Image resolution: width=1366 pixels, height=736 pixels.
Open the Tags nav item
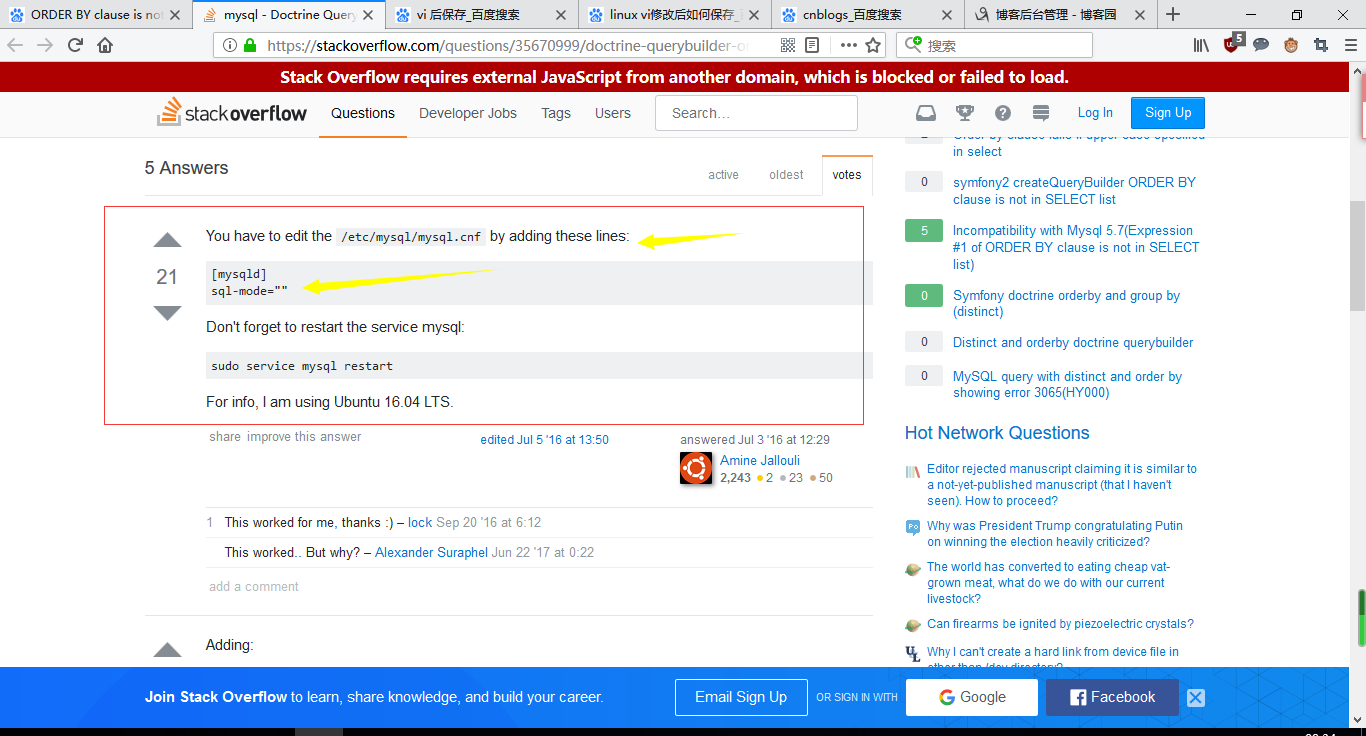pyautogui.click(x=556, y=114)
